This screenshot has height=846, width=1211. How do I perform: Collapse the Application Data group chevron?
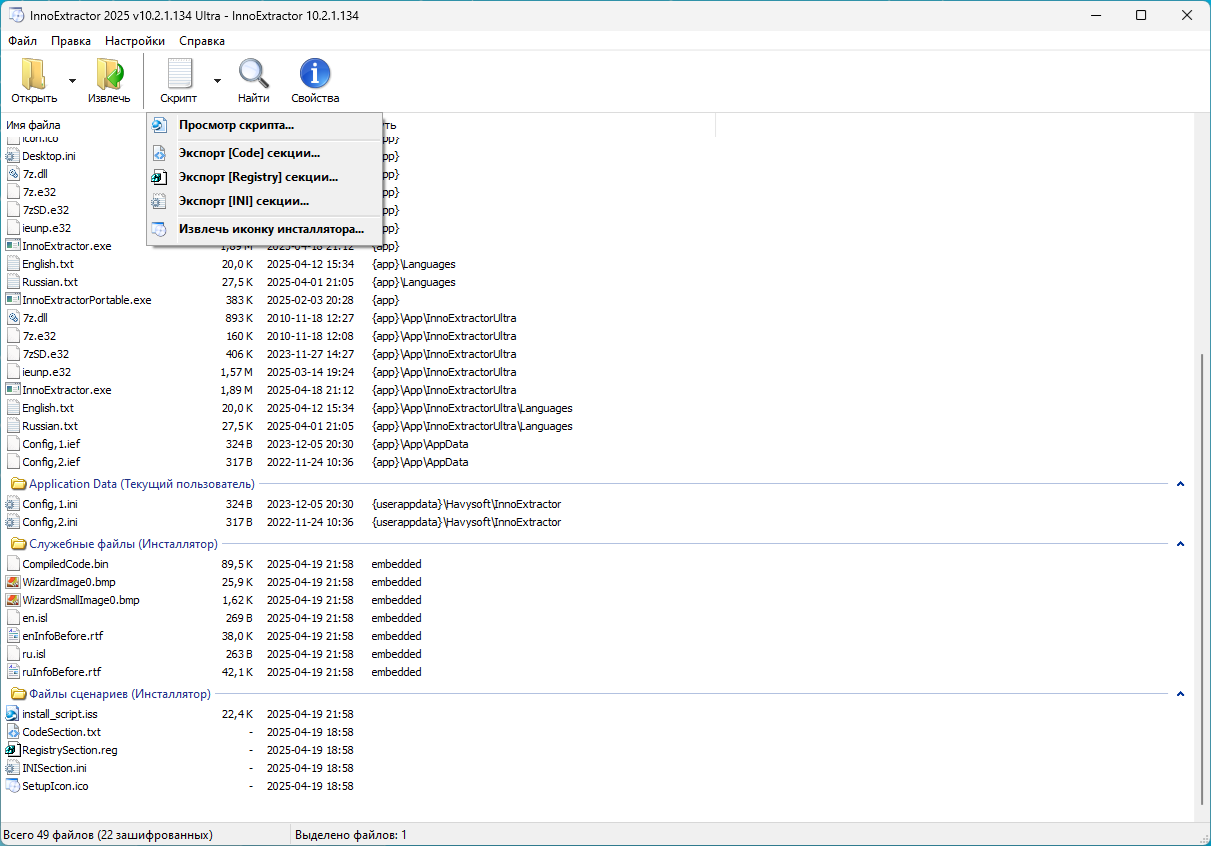(1181, 484)
